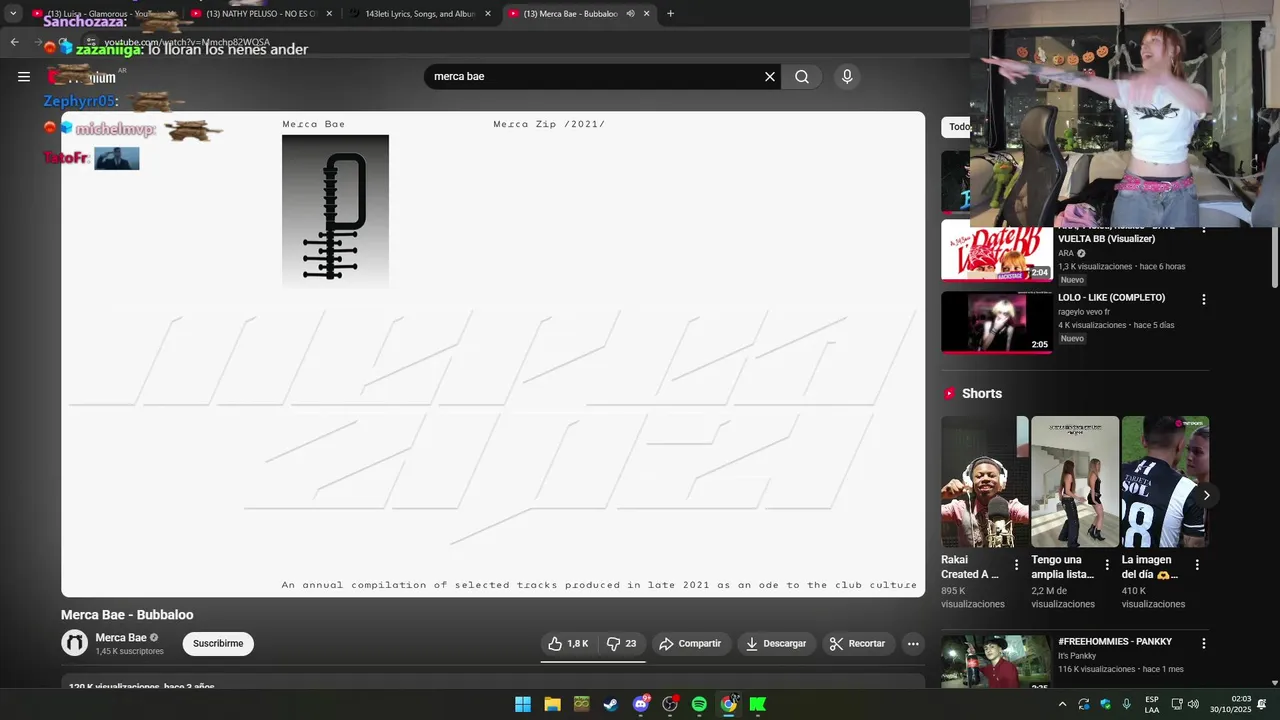The image size is (1280, 720).
Task: Open 'La imagen del día' short thumbnail
Action: [1165, 482]
